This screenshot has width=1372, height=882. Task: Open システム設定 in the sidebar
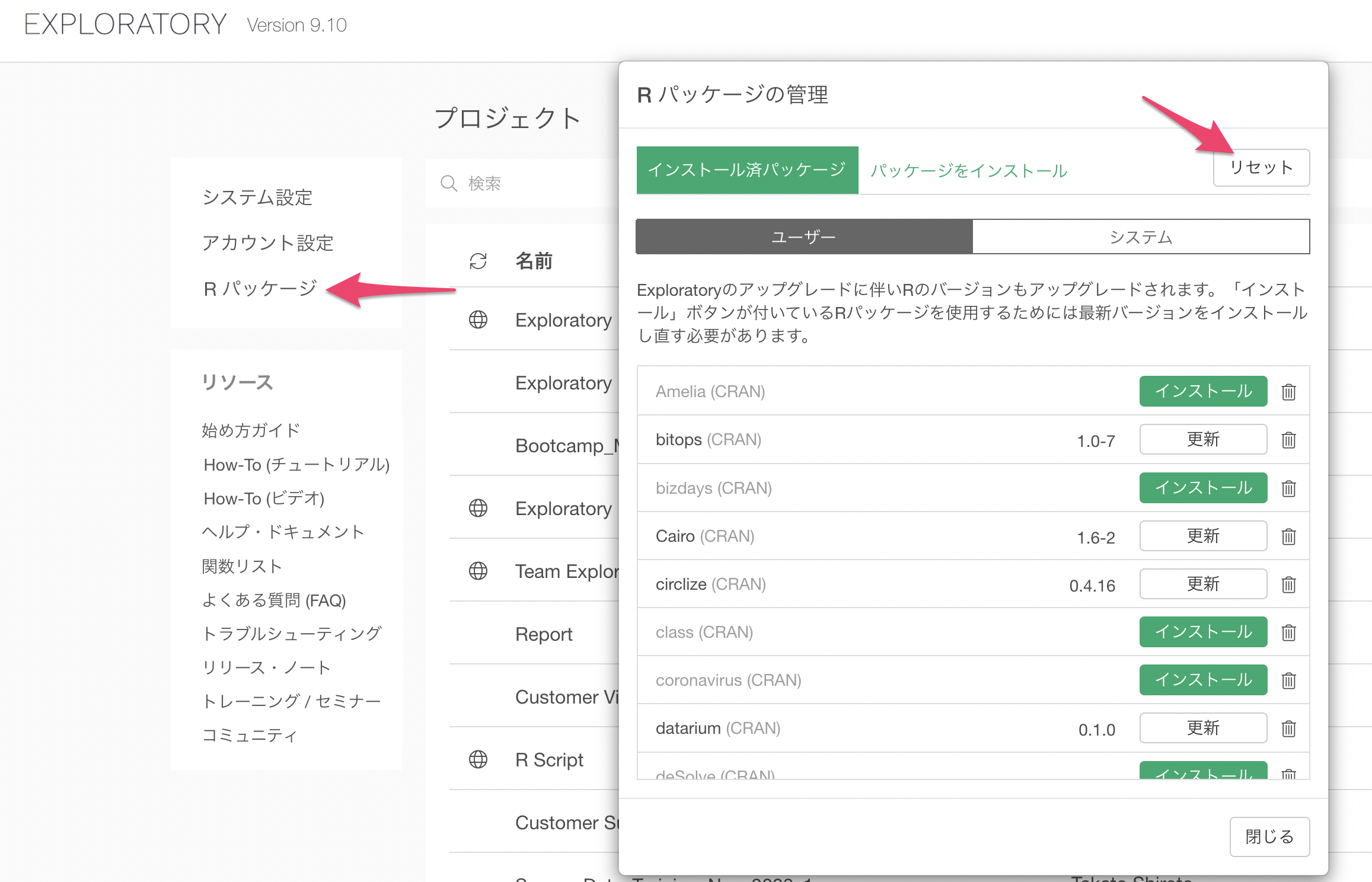click(x=257, y=197)
